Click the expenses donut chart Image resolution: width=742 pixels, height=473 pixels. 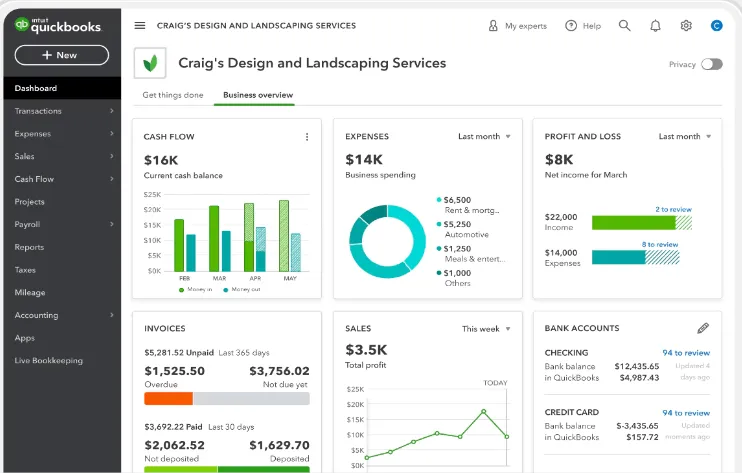coord(388,241)
